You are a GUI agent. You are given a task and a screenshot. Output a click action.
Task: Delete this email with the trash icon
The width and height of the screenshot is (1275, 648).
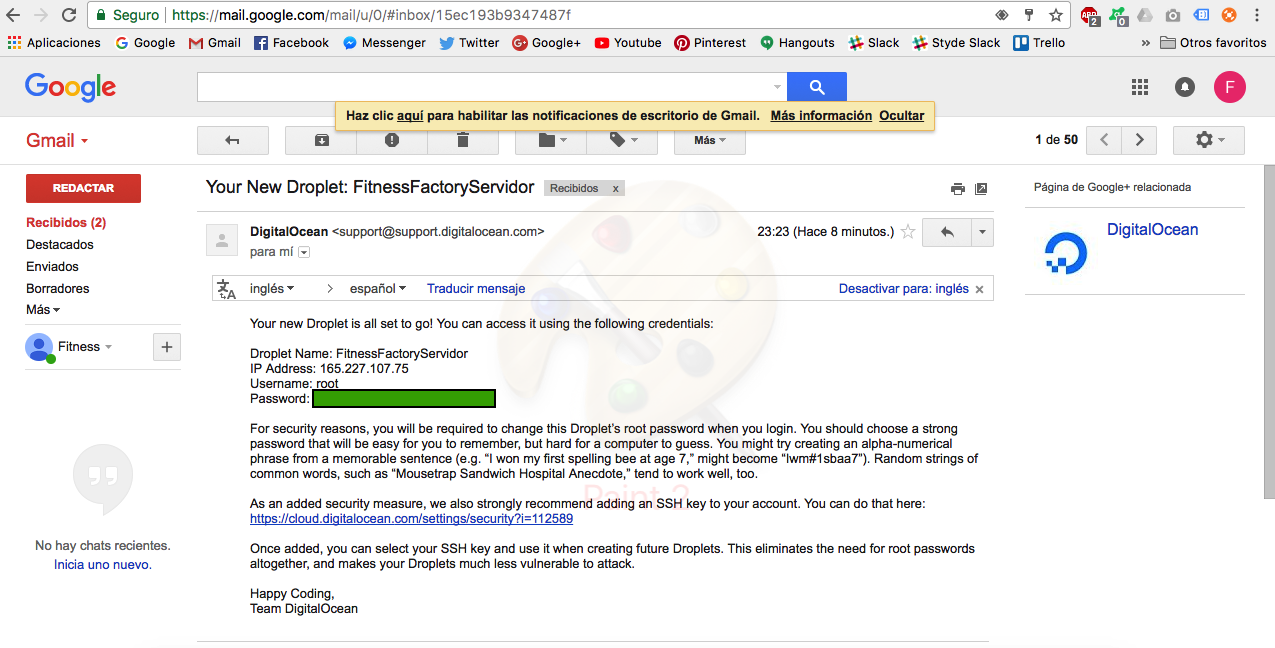pos(463,140)
